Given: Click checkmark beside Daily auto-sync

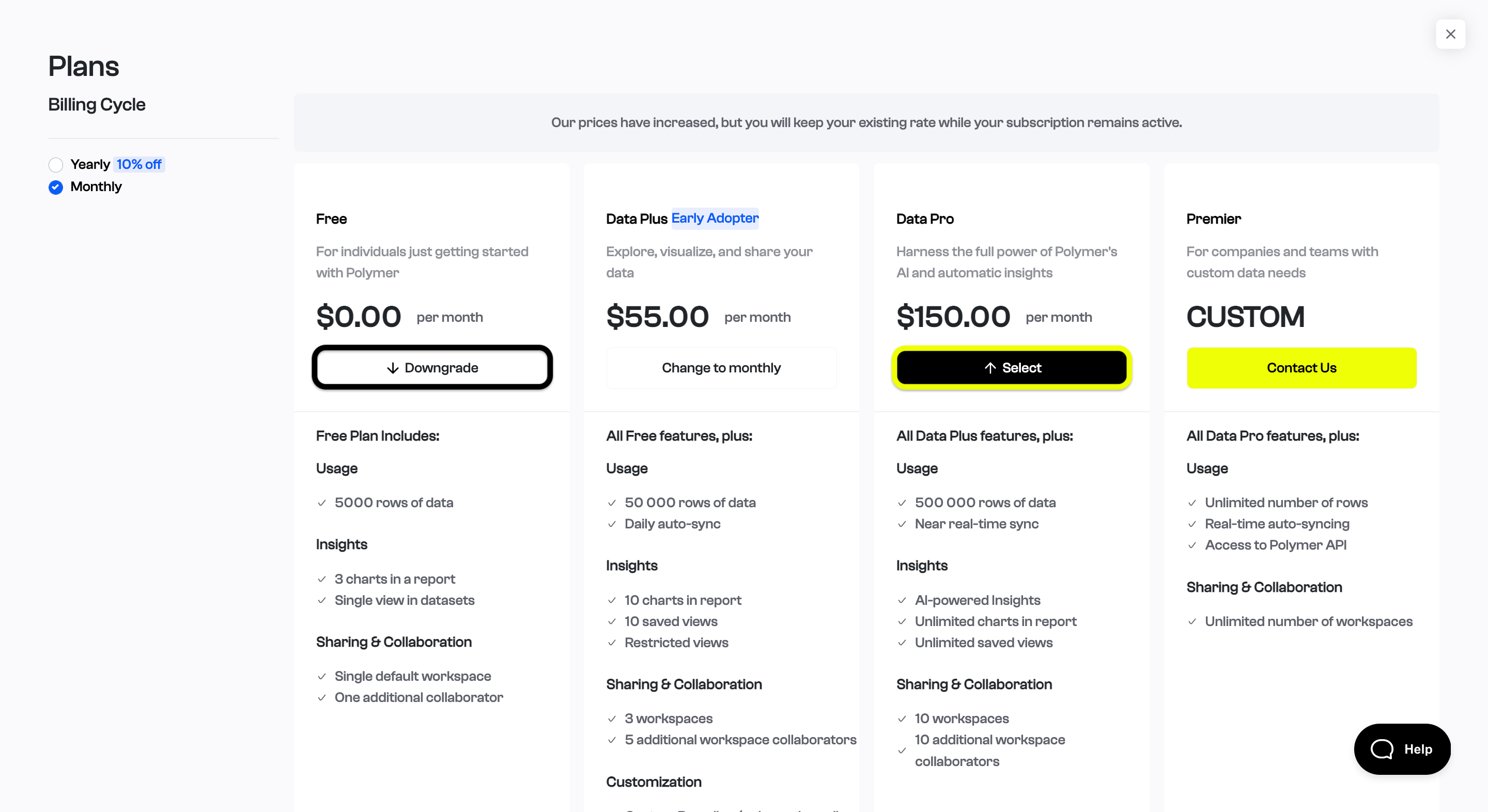Looking at the screenshot, I should click(612, 524).
